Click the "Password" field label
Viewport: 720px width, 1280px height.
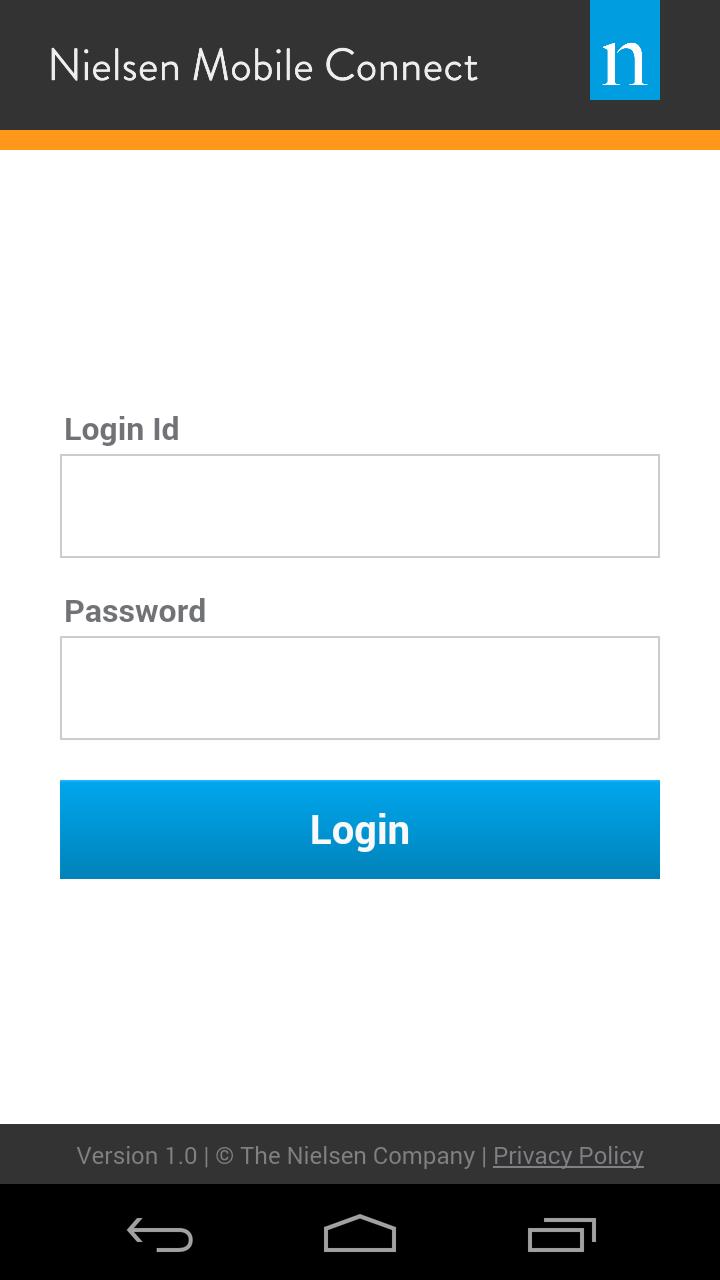click(x=135, y=611)
